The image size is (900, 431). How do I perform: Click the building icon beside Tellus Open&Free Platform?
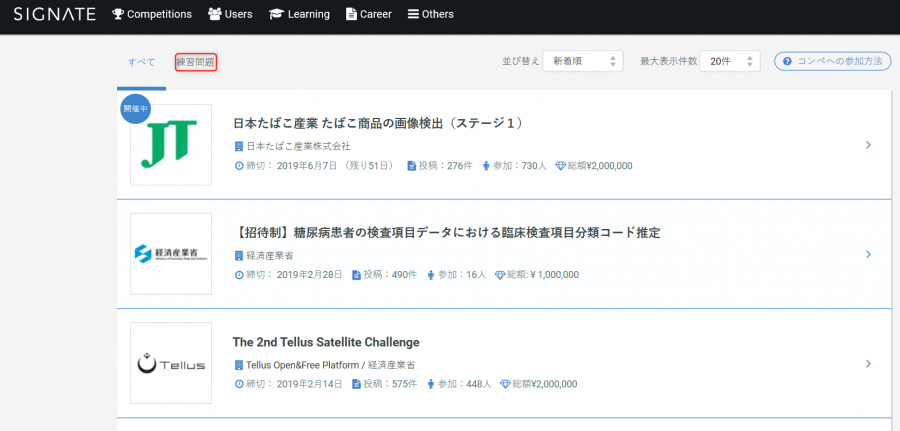coord(239,364)
